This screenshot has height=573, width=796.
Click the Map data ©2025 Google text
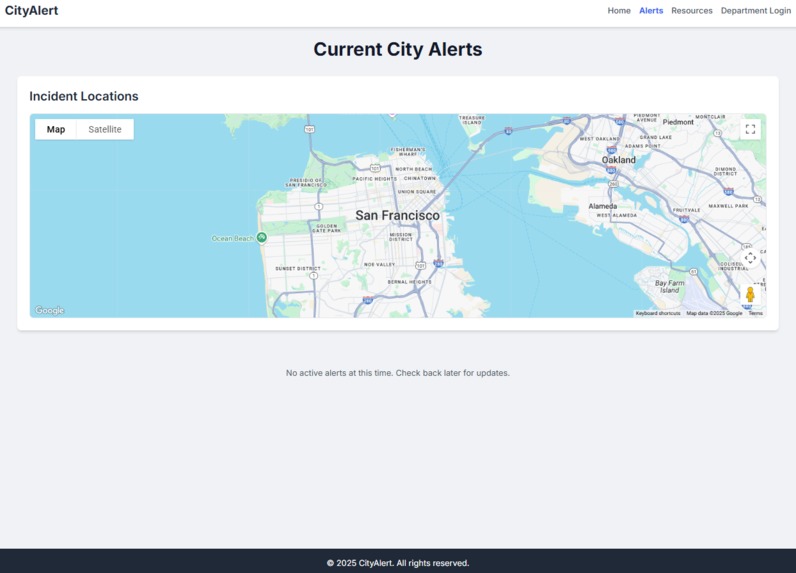click(x=714, y=313)
